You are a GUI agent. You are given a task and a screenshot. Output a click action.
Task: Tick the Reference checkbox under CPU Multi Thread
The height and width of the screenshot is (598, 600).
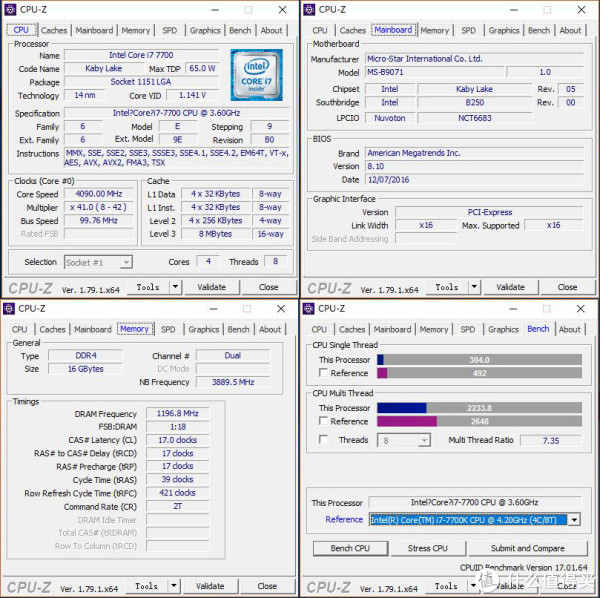tap(323, 421)
